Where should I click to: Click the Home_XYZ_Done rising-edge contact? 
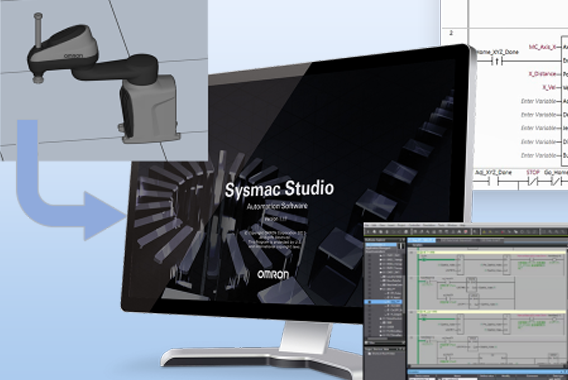[x=497, y=62]
